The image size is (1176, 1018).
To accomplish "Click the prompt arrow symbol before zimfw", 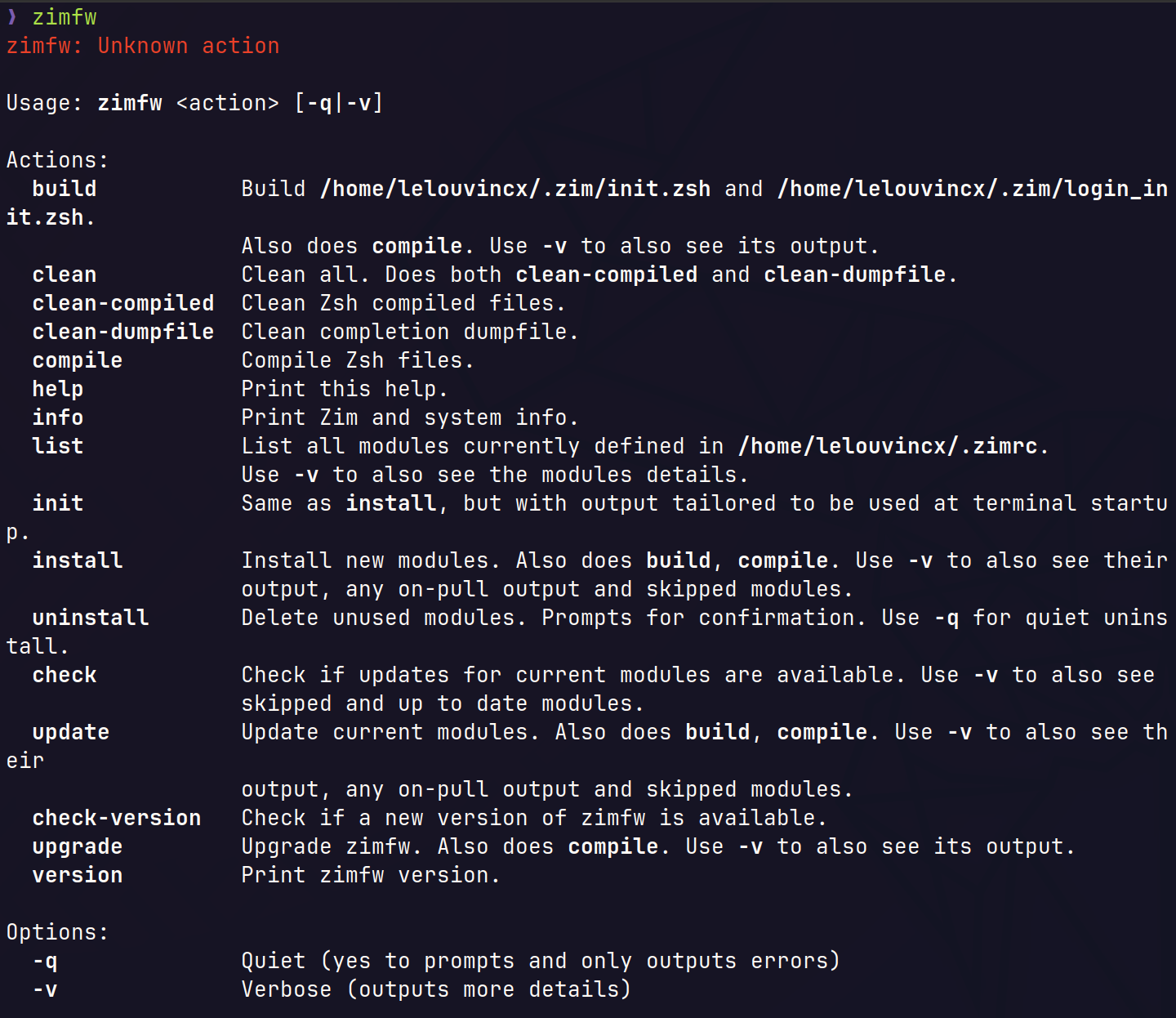I will 11,17.
